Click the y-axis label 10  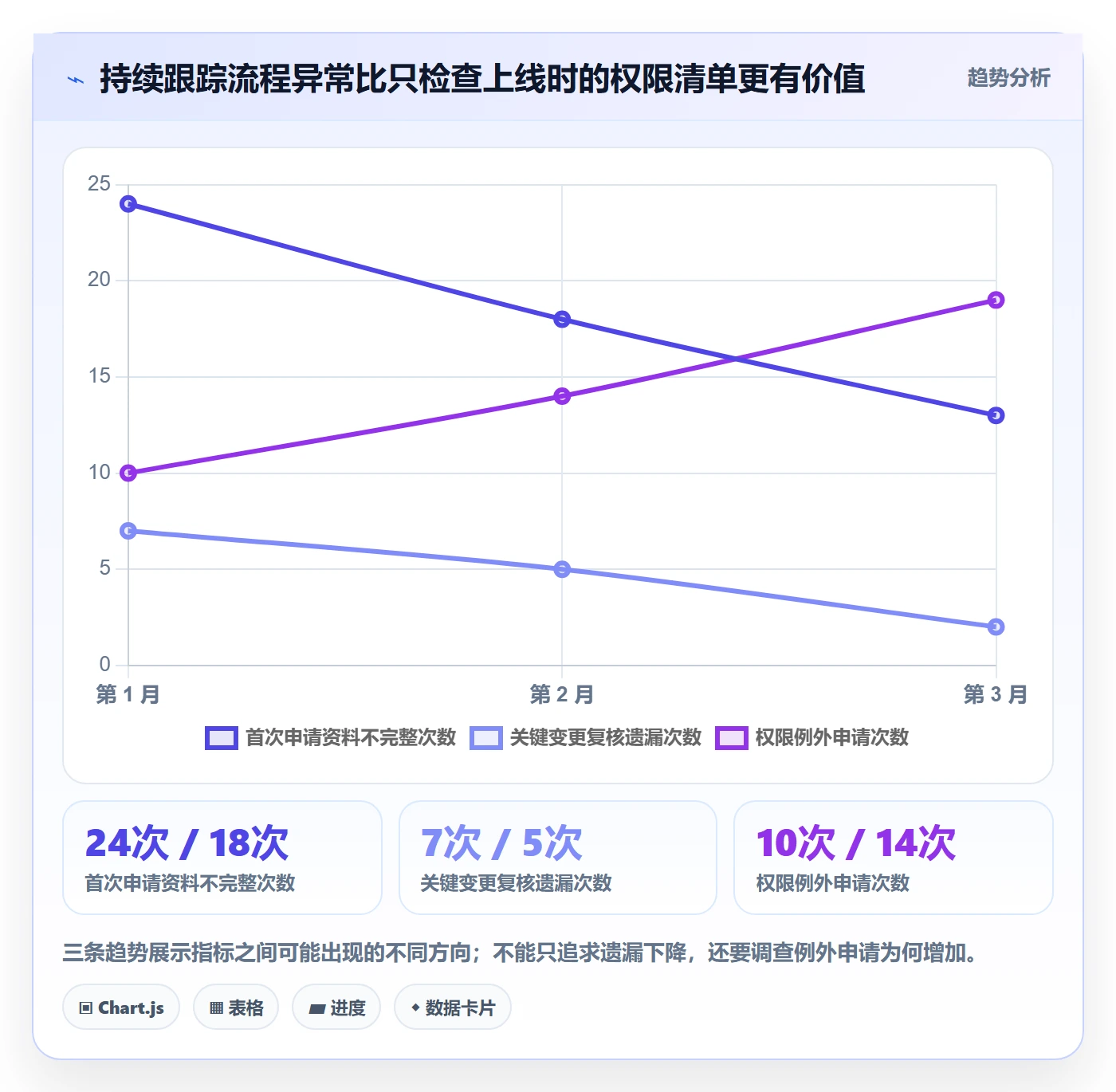100,473
